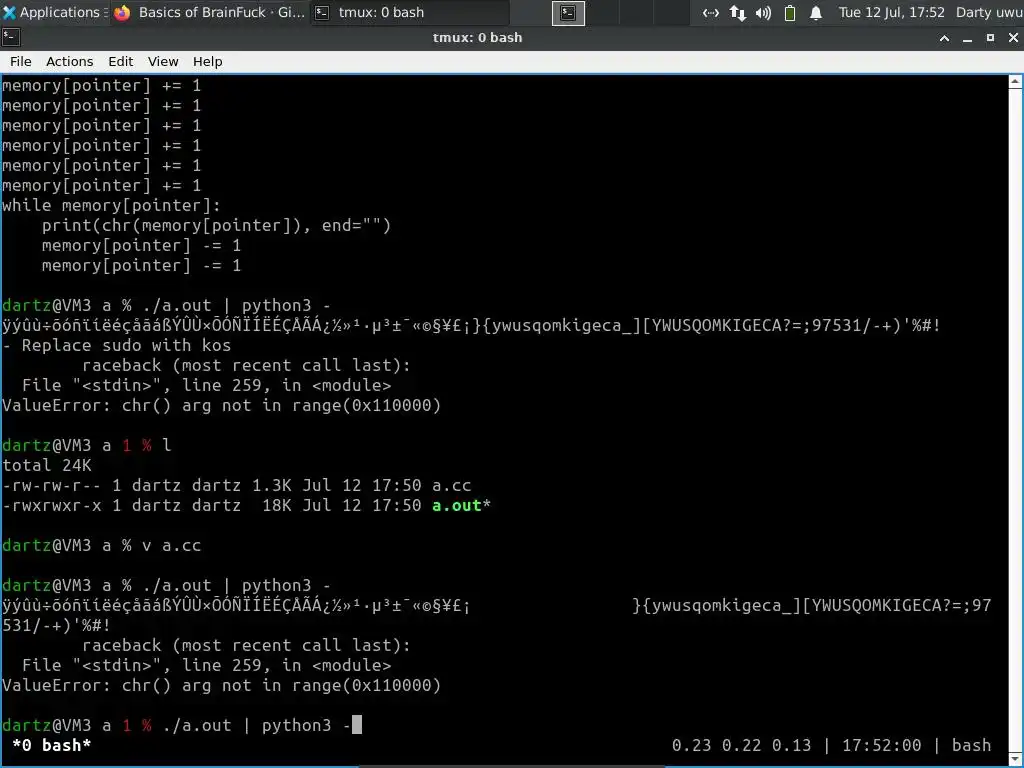The image size is (1024, 768).
Task: Open the File menu
Action: click(x=20, y=61)
